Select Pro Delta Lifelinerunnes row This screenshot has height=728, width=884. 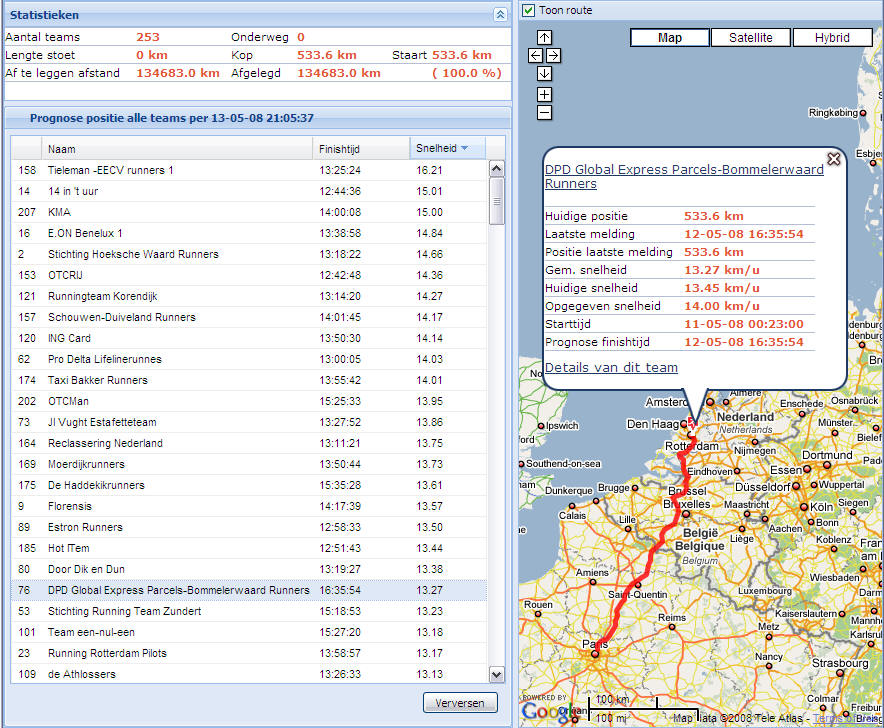(249, 359)
